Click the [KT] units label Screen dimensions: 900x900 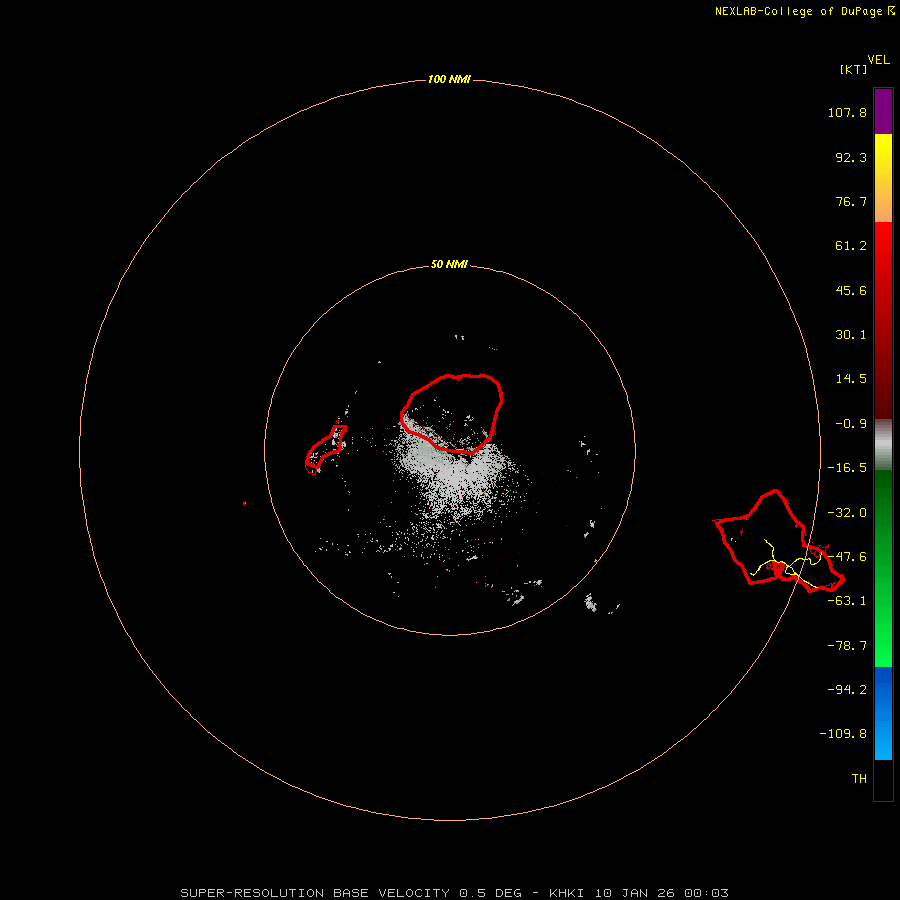pos(853,70)
